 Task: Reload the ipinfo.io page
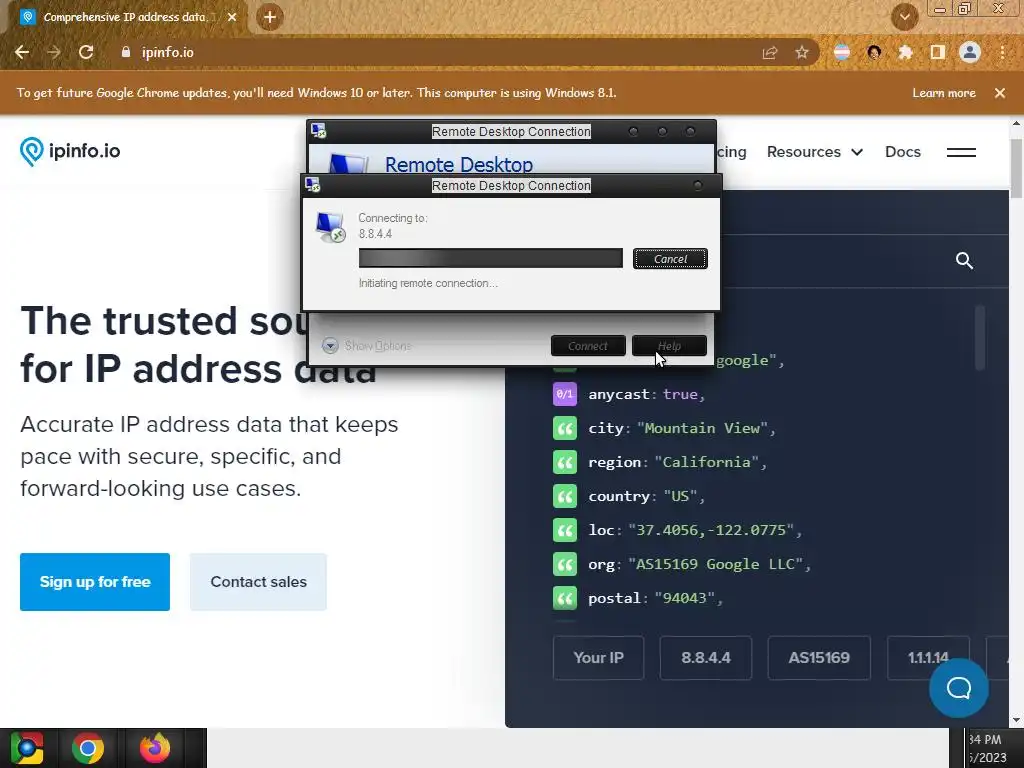click(x=86, y=52)
